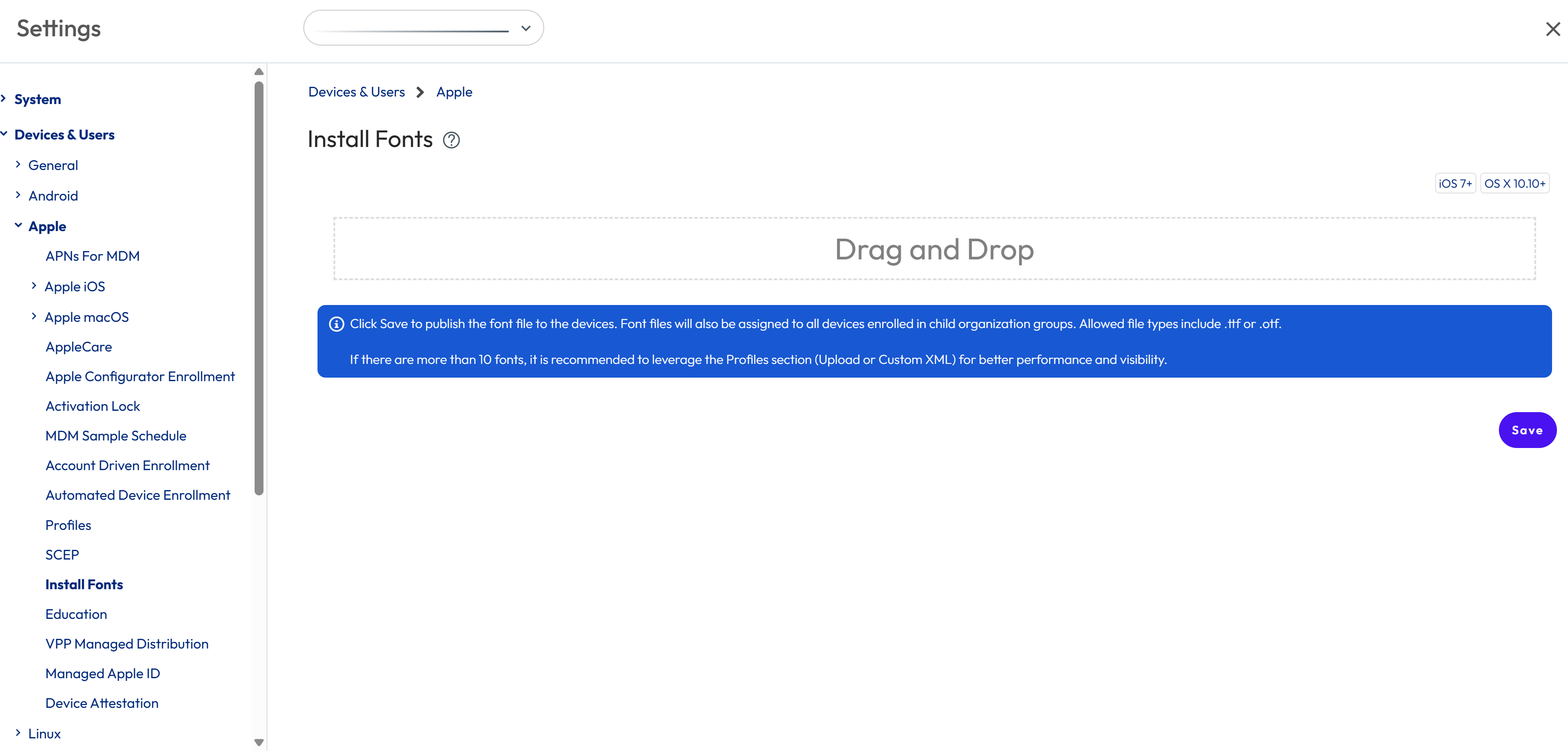Close the Settings dialog
The width and height of the screenshot is (1568, 753).
click(x=1553, y=29)
